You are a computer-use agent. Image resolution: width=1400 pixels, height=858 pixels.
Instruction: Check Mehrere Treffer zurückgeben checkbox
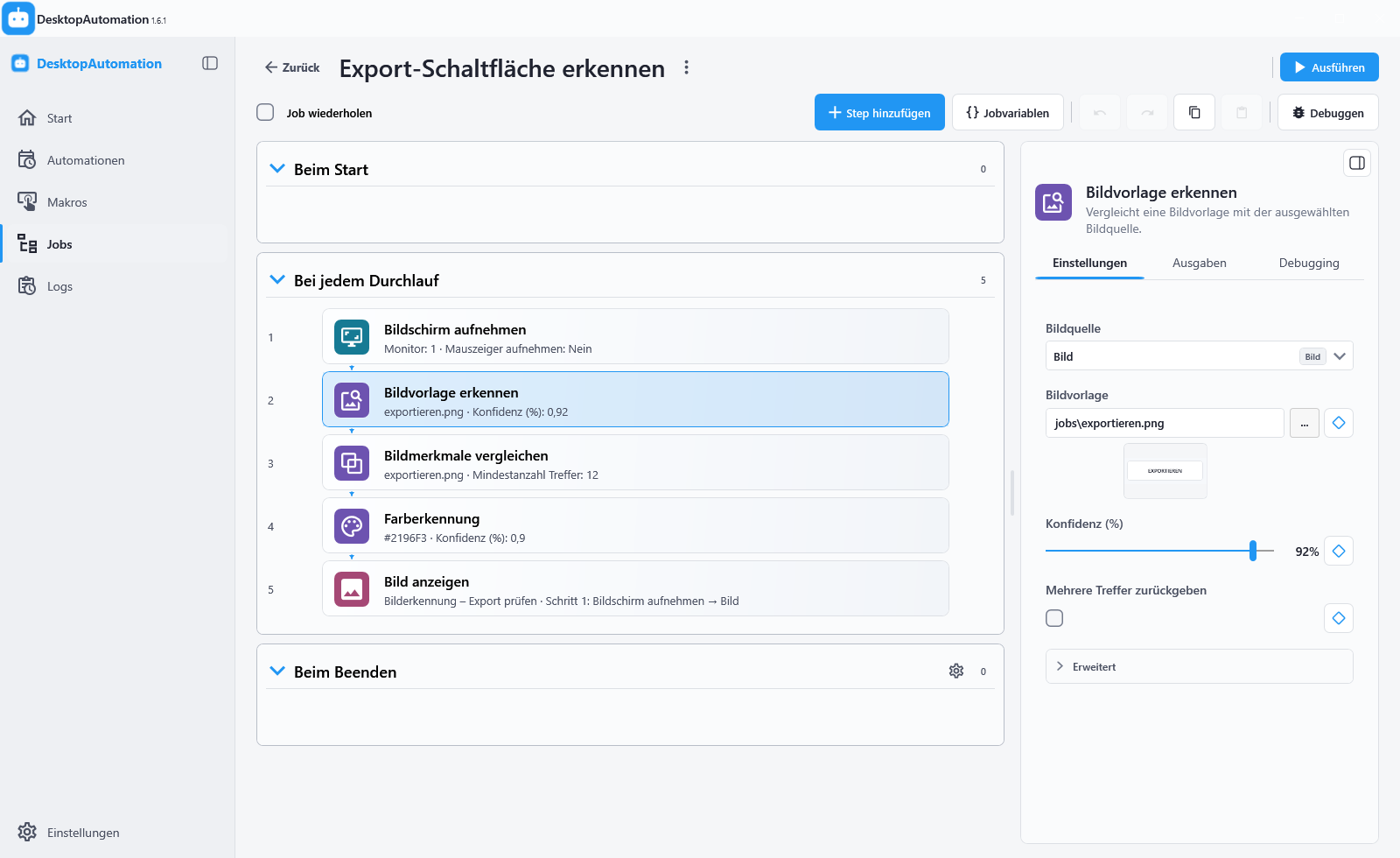coord(1054,618)
